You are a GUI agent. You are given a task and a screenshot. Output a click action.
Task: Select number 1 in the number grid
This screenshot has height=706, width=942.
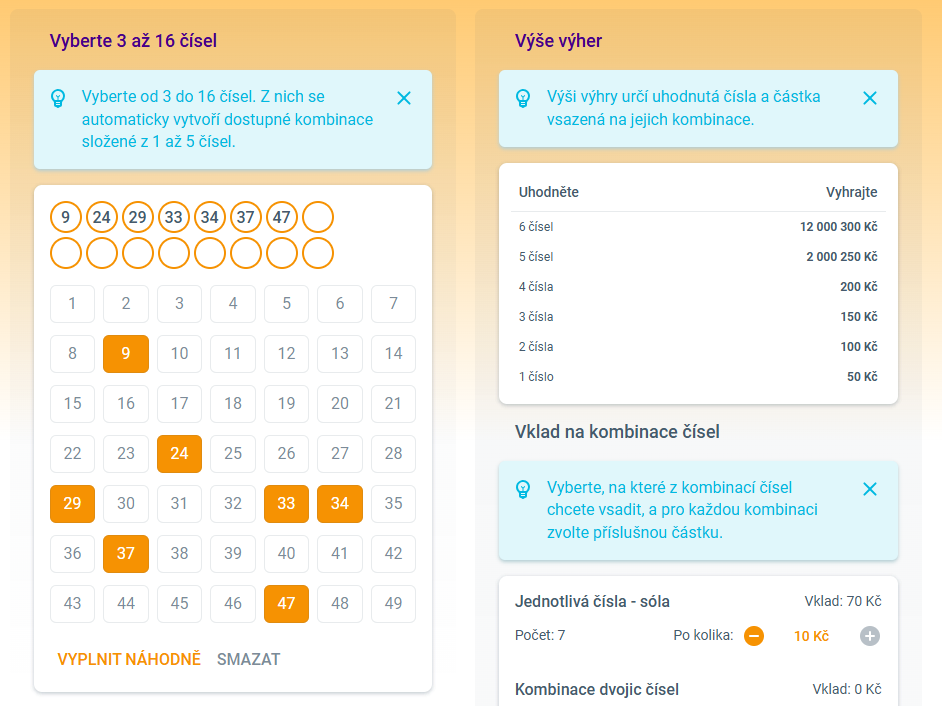tap(72, 303)
